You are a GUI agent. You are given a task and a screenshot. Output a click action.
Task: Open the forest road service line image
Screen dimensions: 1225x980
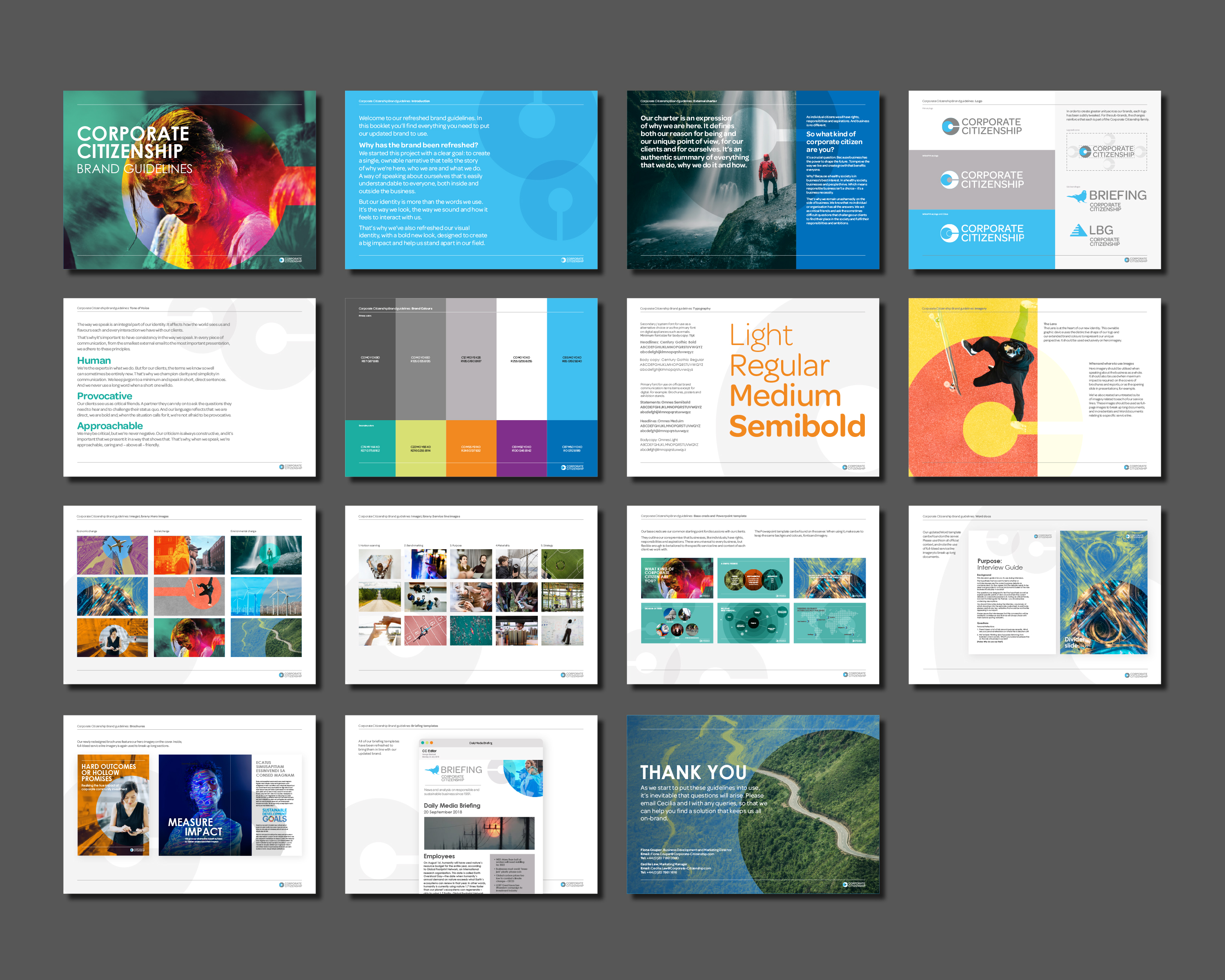[x=379, y=597]
